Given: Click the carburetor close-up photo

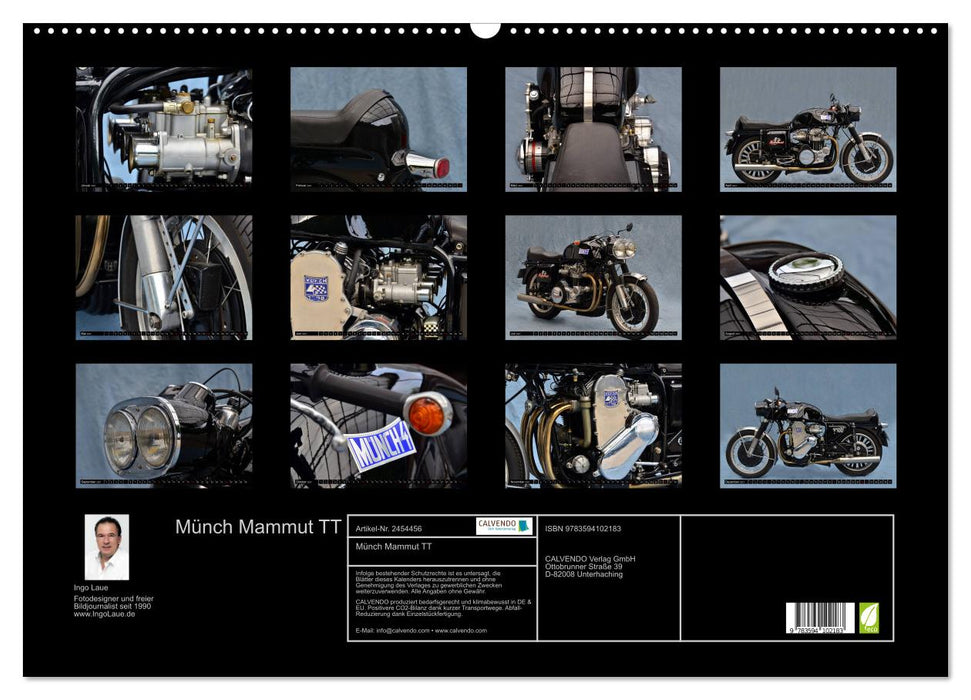Looking at the screenshot, I should click(x=163, y=129).
